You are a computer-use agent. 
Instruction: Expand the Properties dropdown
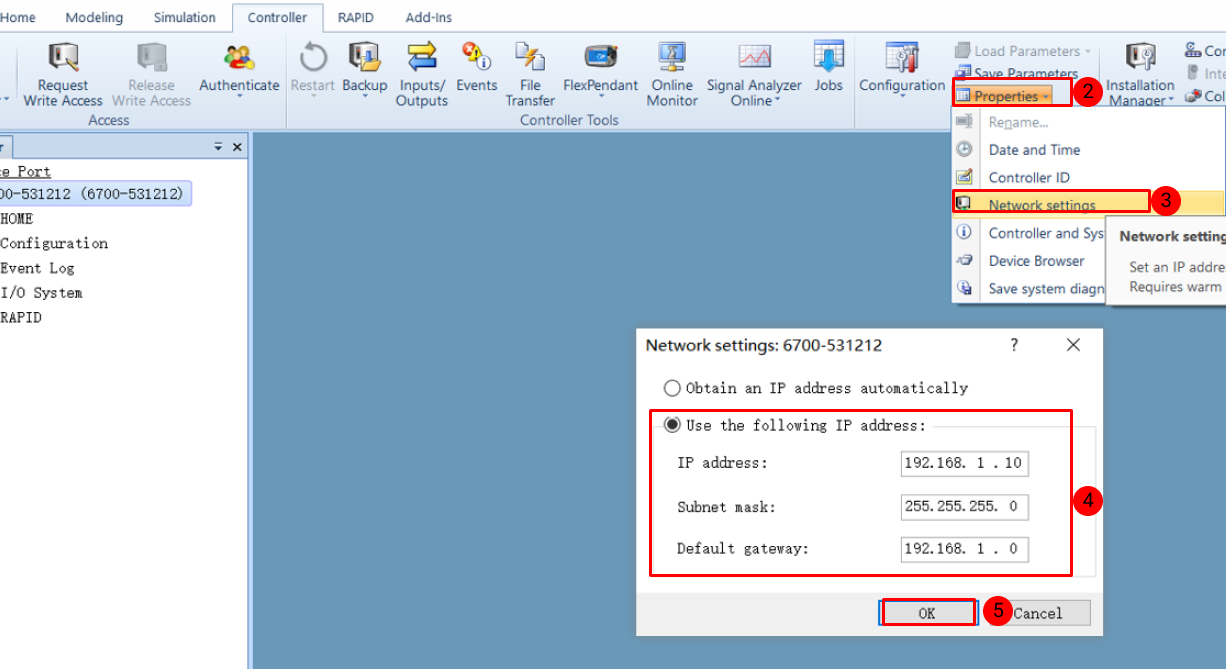point(1002,96)
